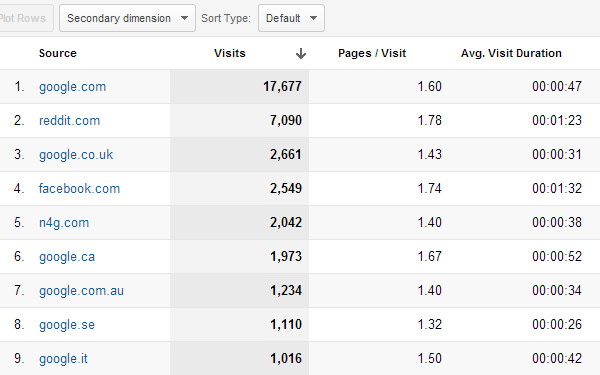The width and height of the screenshot is (600, 375).
Task: Open the google.se source link
Action: tap(67, 325)
